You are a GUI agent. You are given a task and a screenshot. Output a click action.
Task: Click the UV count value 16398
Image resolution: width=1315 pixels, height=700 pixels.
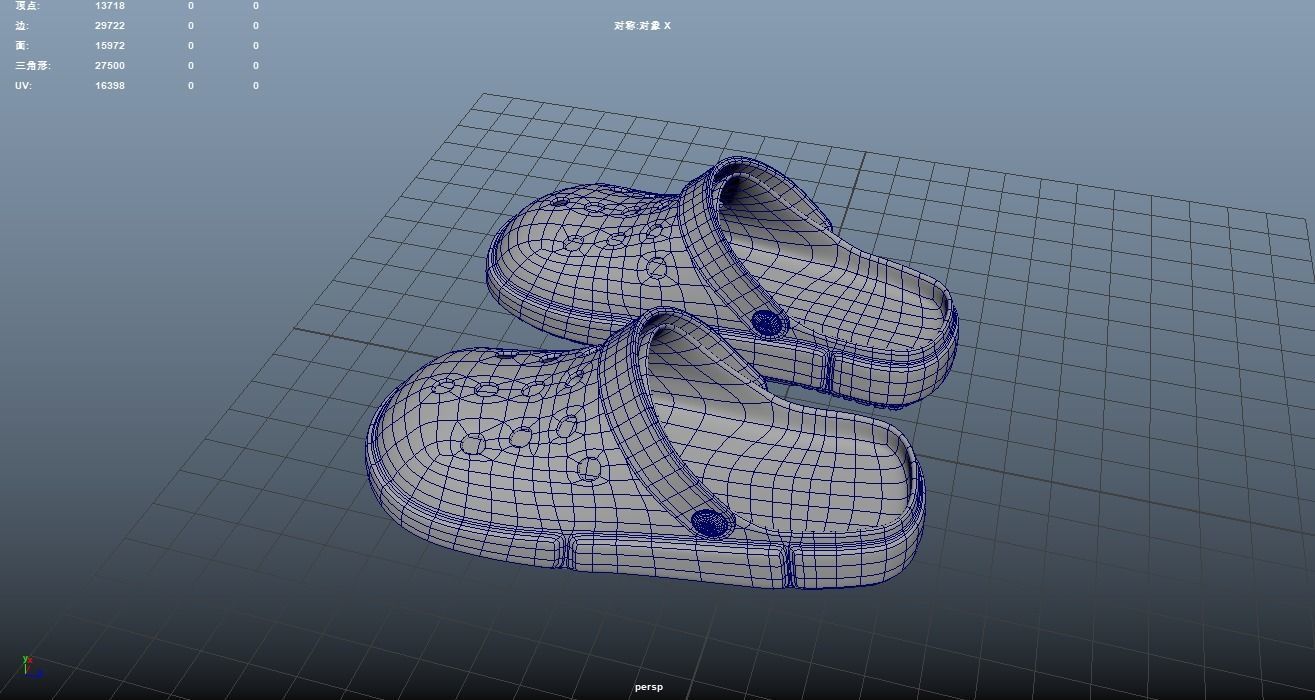pos(110,86)
